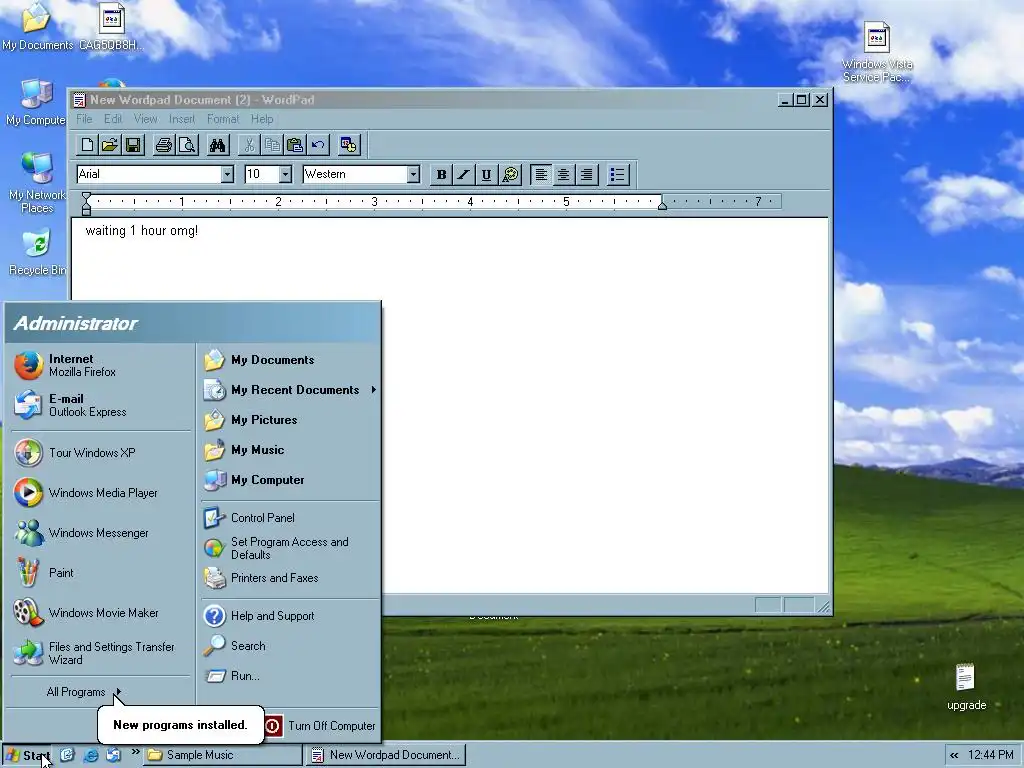Open My Pictures folder

[290, 420]
